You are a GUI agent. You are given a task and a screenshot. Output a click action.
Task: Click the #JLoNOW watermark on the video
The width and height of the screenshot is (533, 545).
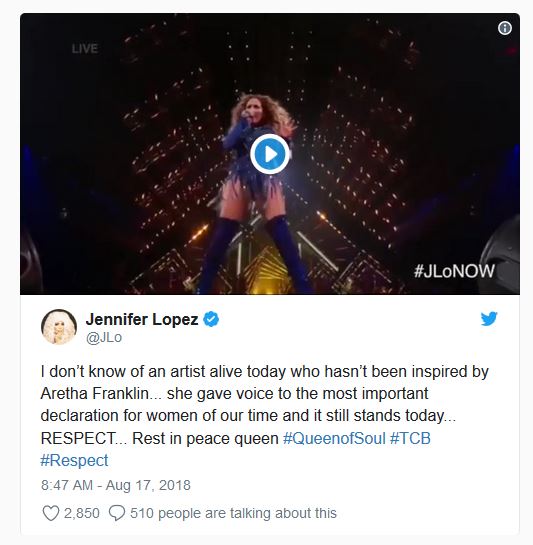click(454, 271)
